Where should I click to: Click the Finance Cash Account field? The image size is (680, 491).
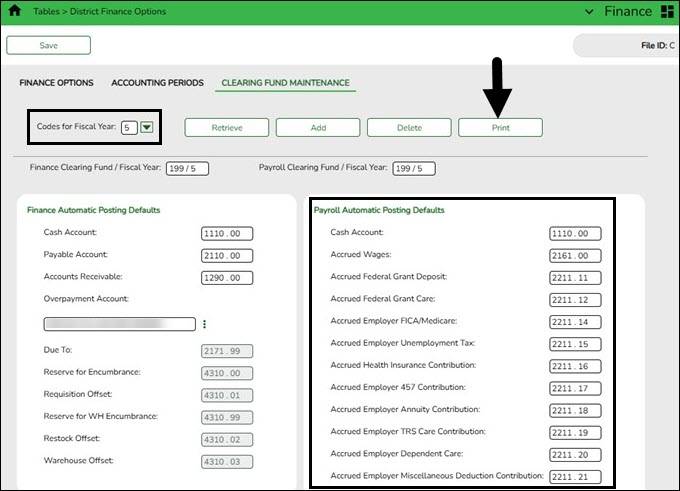pos(225,234)
